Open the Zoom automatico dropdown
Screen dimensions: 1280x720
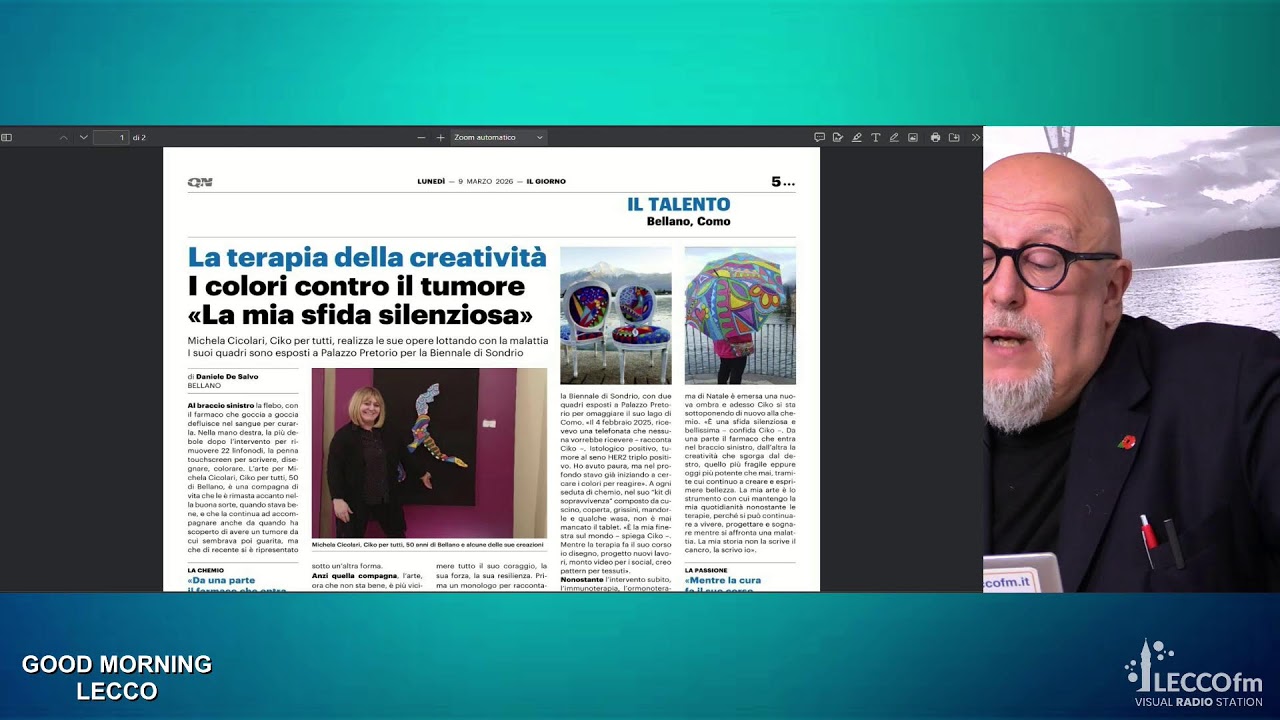coord(498,137)
